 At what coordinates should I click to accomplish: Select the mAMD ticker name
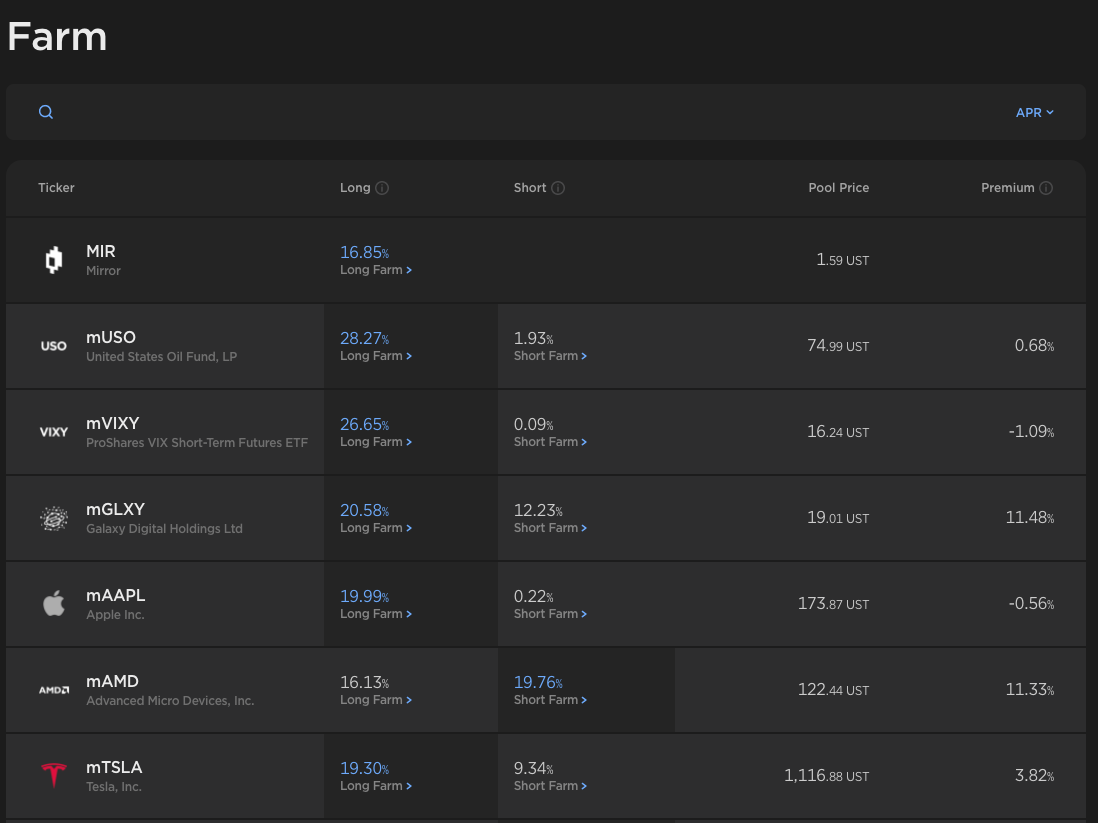click(x=112, y=681)
